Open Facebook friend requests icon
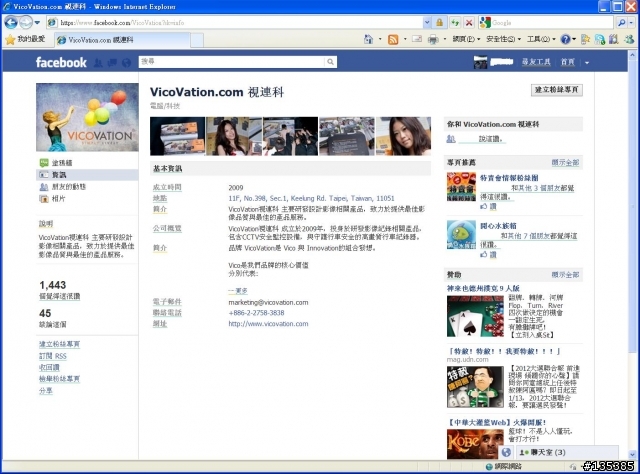Viewport: 640px width, 474px height. point(98,62)
